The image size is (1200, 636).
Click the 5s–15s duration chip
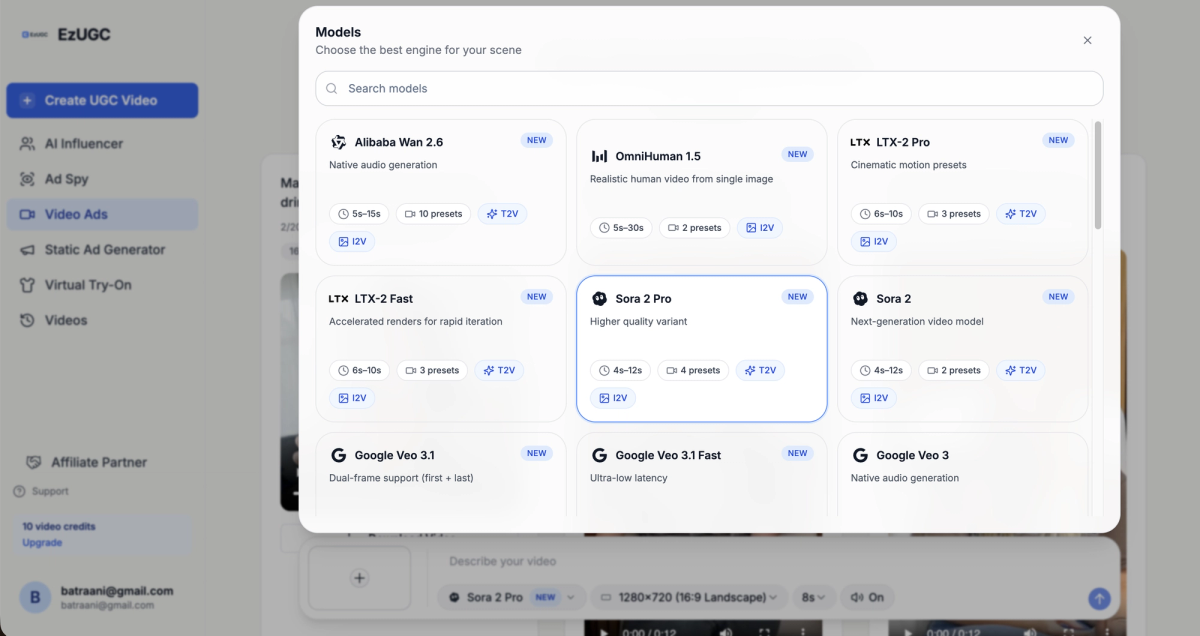point(359,214)
